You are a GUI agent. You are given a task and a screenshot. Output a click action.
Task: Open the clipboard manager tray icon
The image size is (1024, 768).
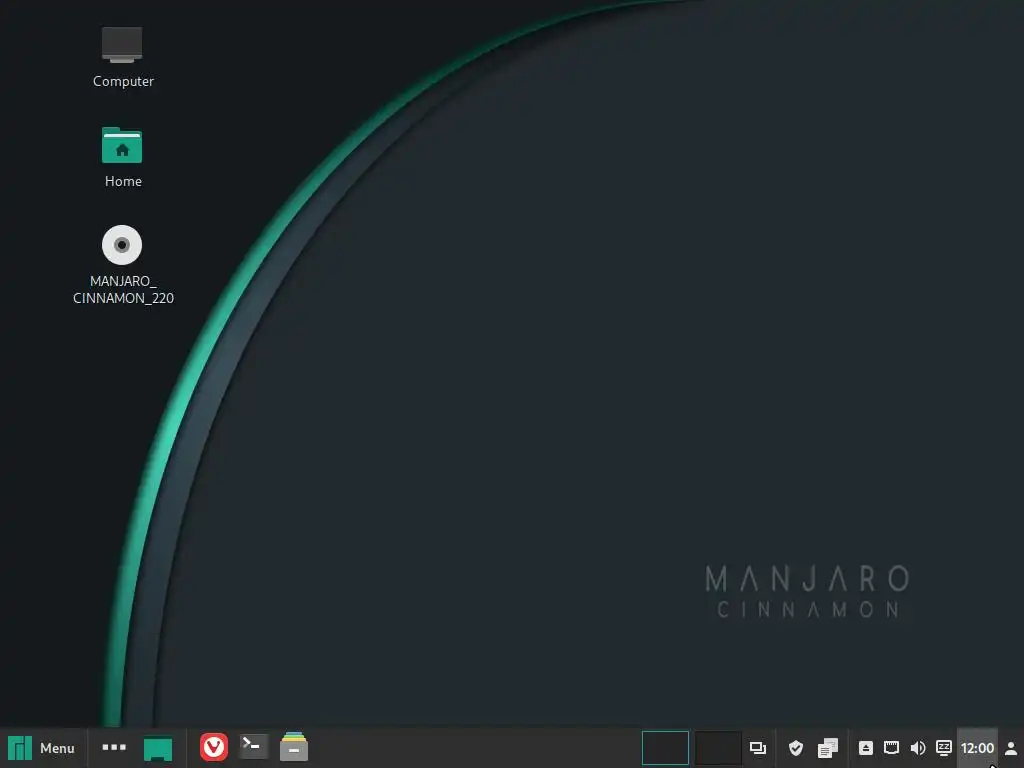(827, 748)
